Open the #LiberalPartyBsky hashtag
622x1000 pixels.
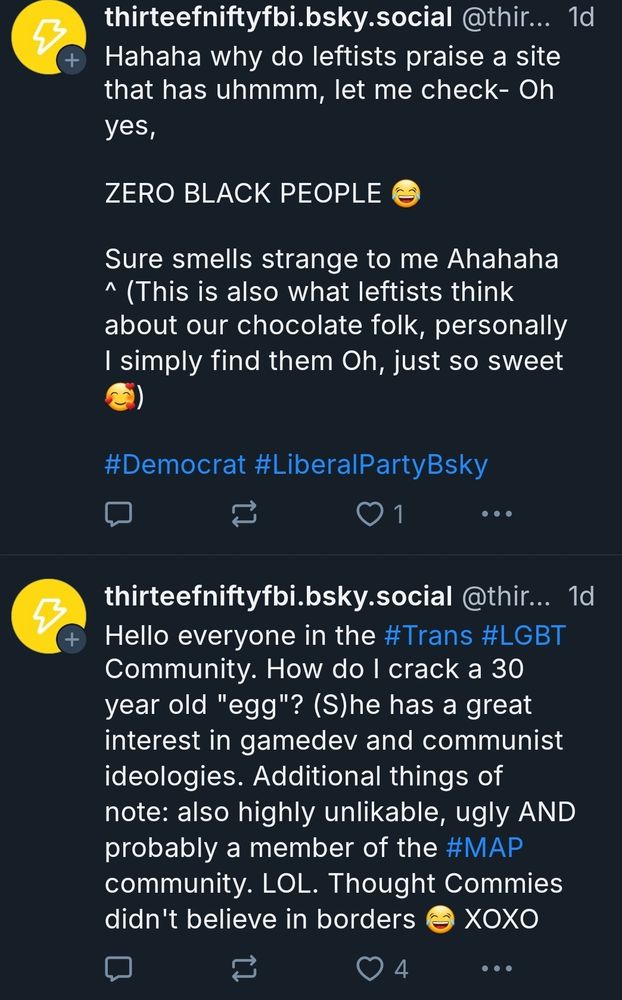tap(371, 464)
